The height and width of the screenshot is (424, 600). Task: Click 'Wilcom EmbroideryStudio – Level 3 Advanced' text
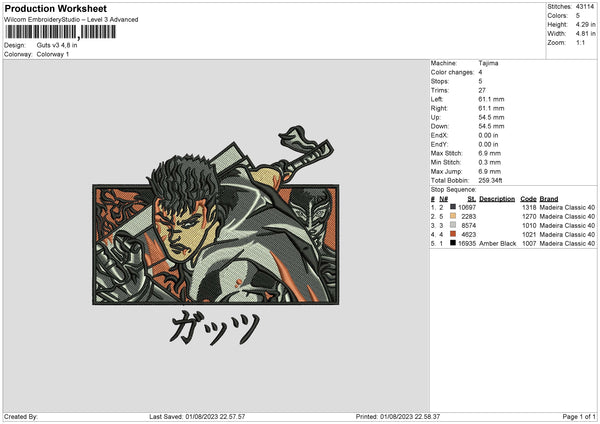coord(71,20)
